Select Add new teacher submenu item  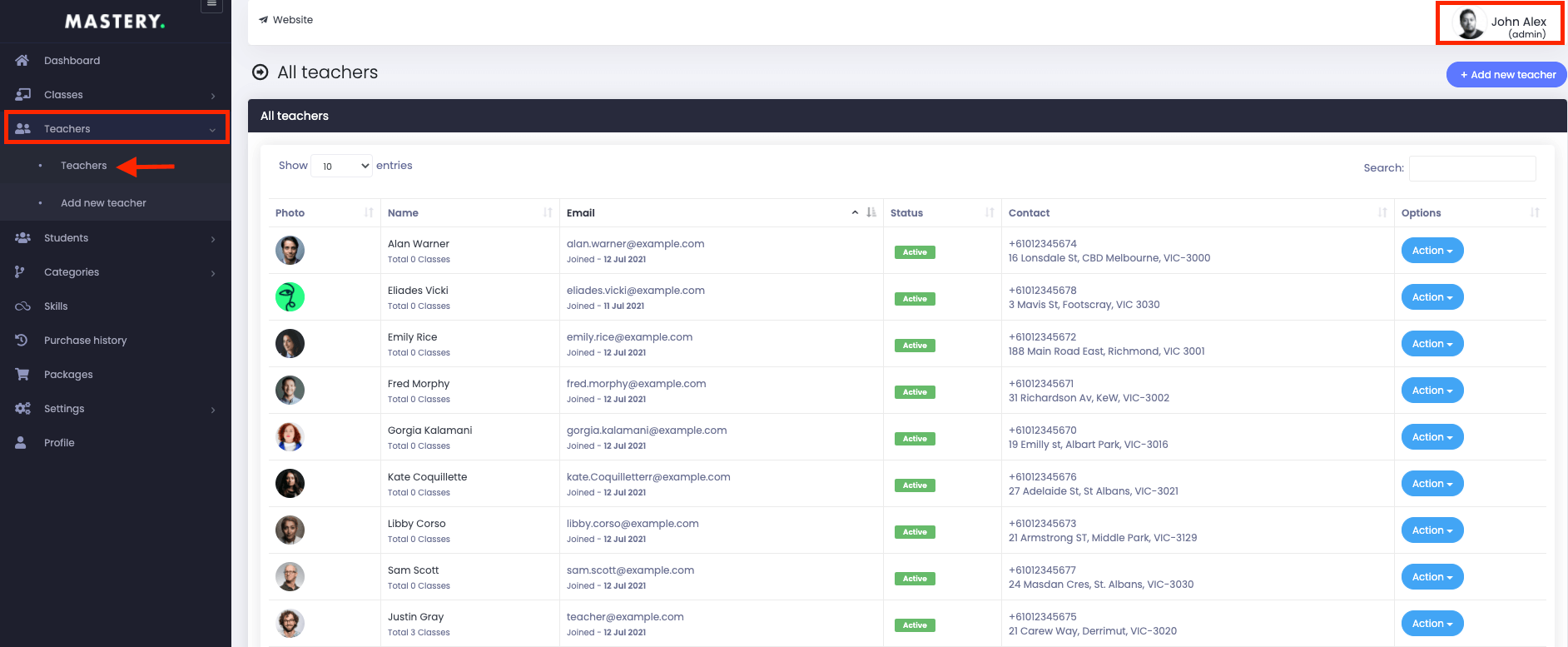point(103,203)
